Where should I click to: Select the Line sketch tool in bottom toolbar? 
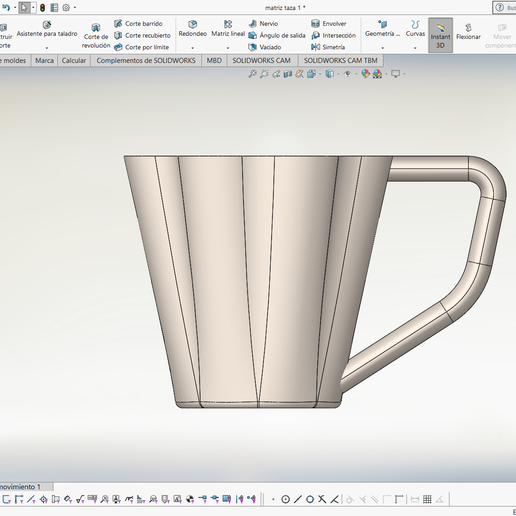click(298, 499)
